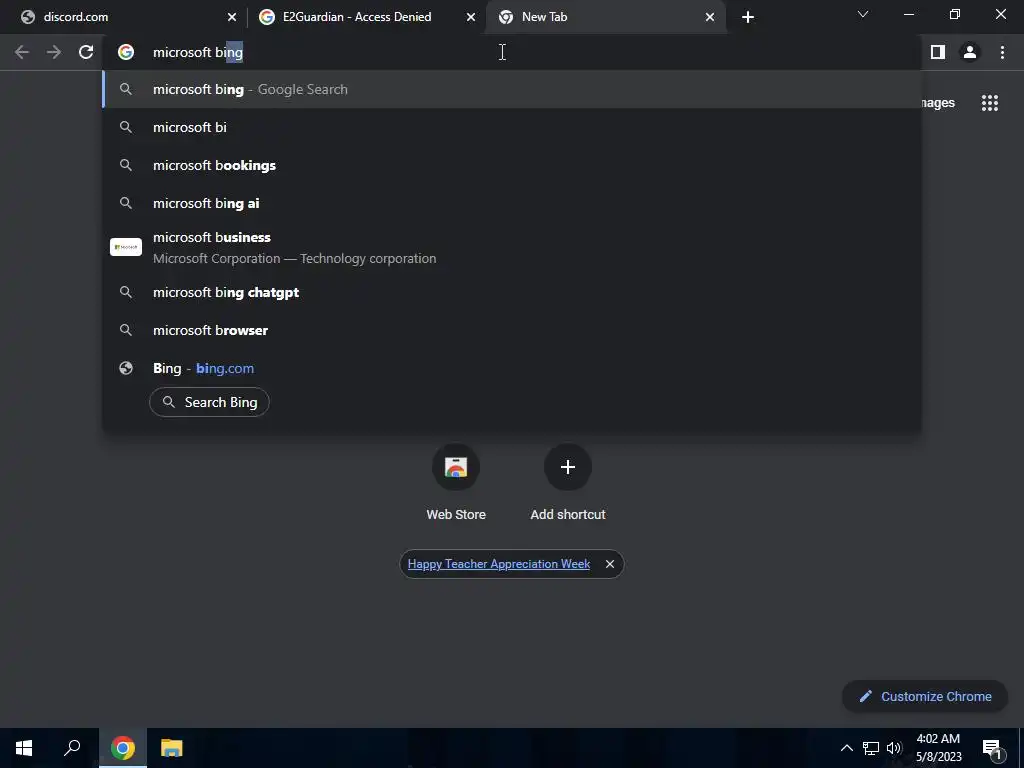1024x768 pixels.
Task: Open the tab search chevron
Action: click(863, 14)
